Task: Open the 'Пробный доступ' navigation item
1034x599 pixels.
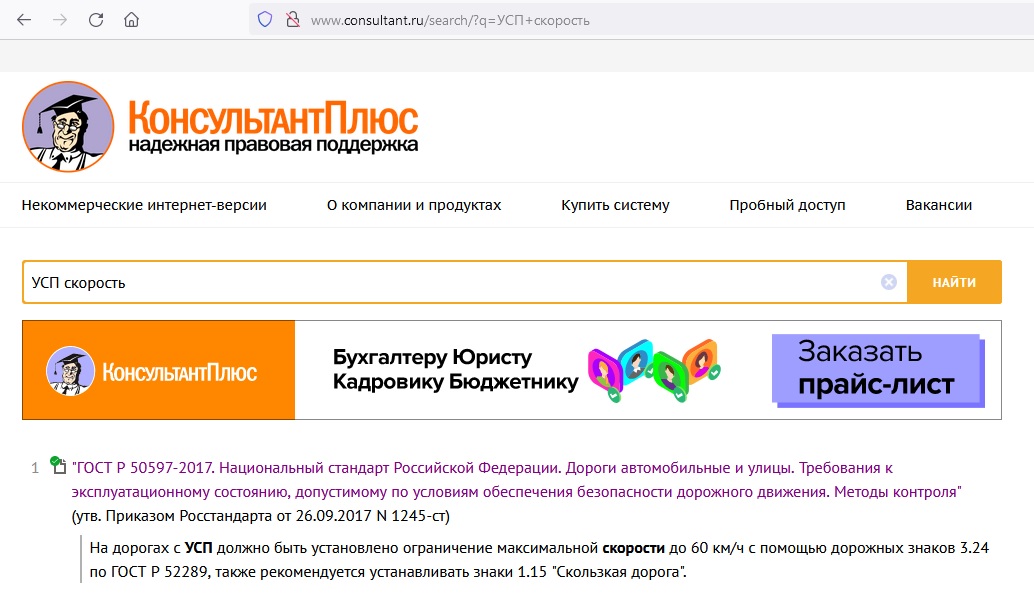Action: (787, 205)
